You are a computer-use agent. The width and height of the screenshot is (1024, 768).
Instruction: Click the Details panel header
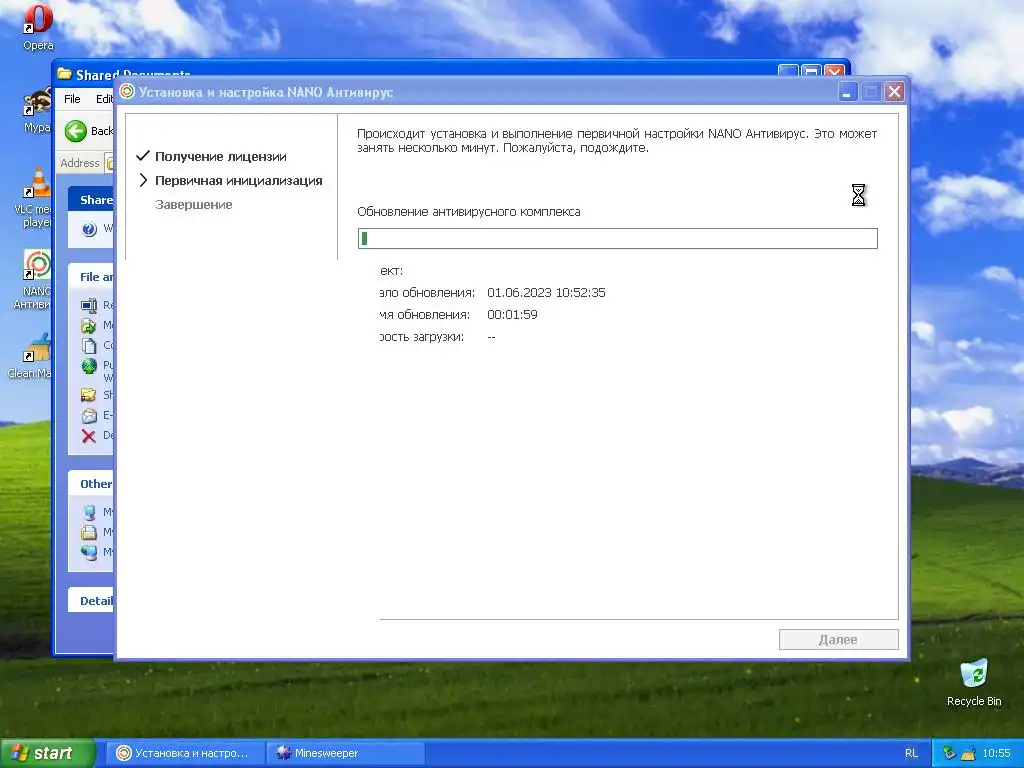91,601
